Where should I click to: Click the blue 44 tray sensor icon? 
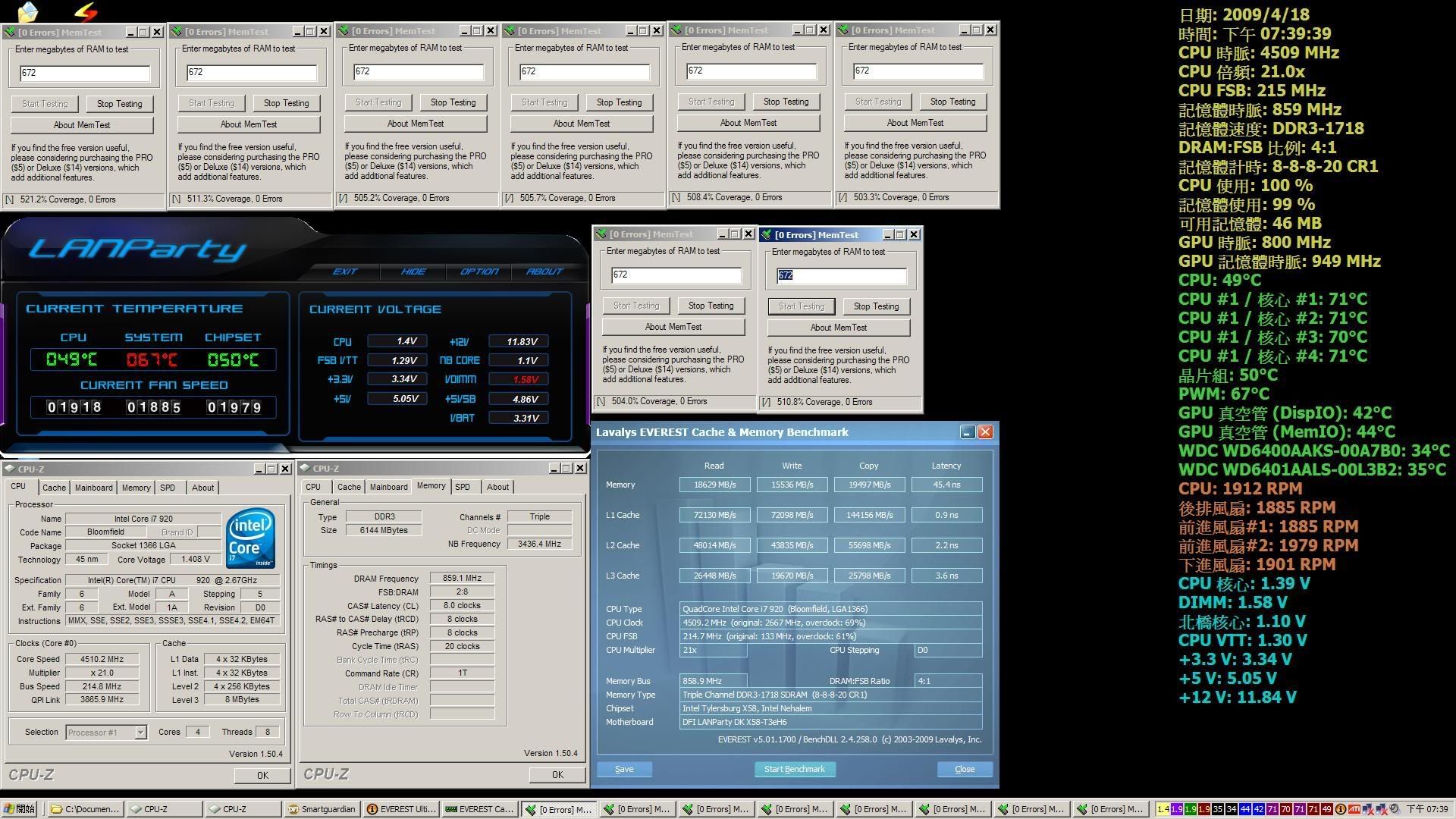1245,809
